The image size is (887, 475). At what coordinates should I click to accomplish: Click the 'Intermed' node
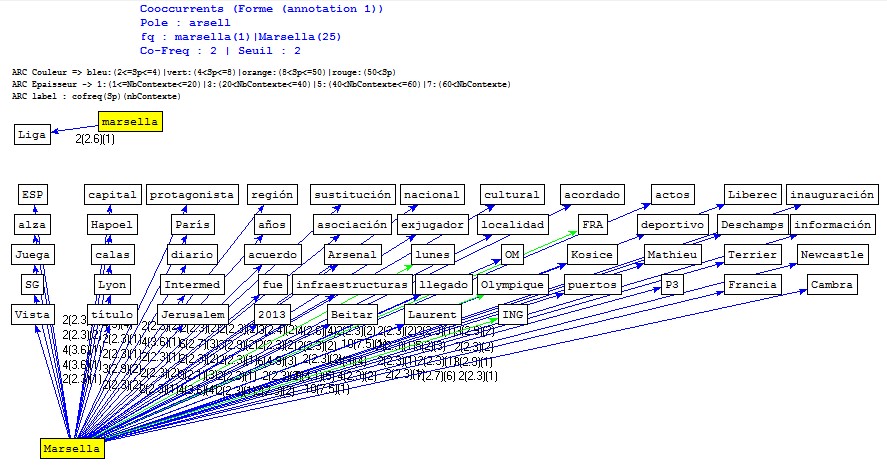tap(192, 284)
